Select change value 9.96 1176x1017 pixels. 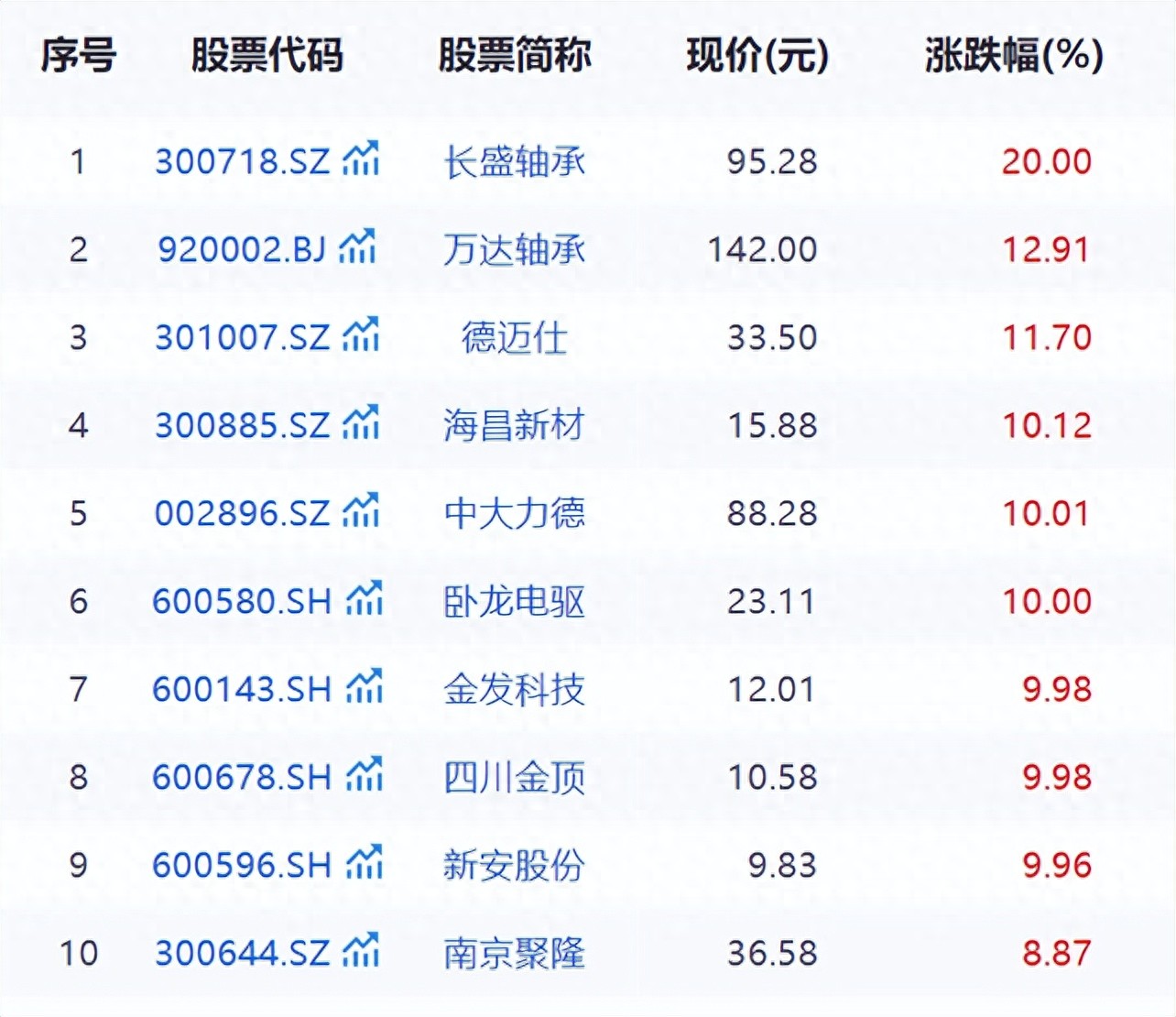pos(1057,866)
